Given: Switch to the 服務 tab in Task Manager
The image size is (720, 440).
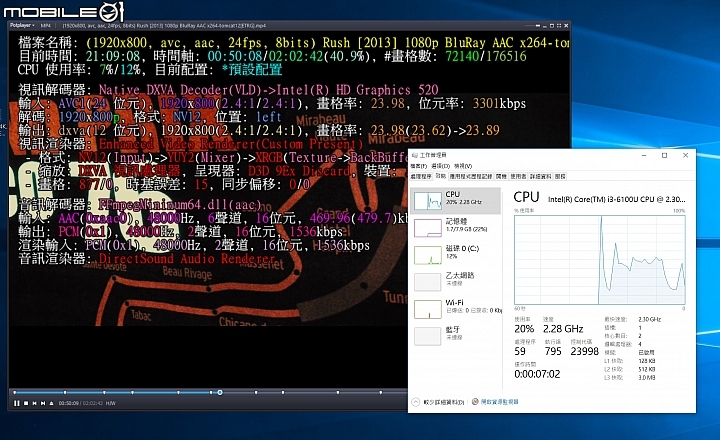Looking at the screenshot, I should pyautogui.click(x=560, y=176).
